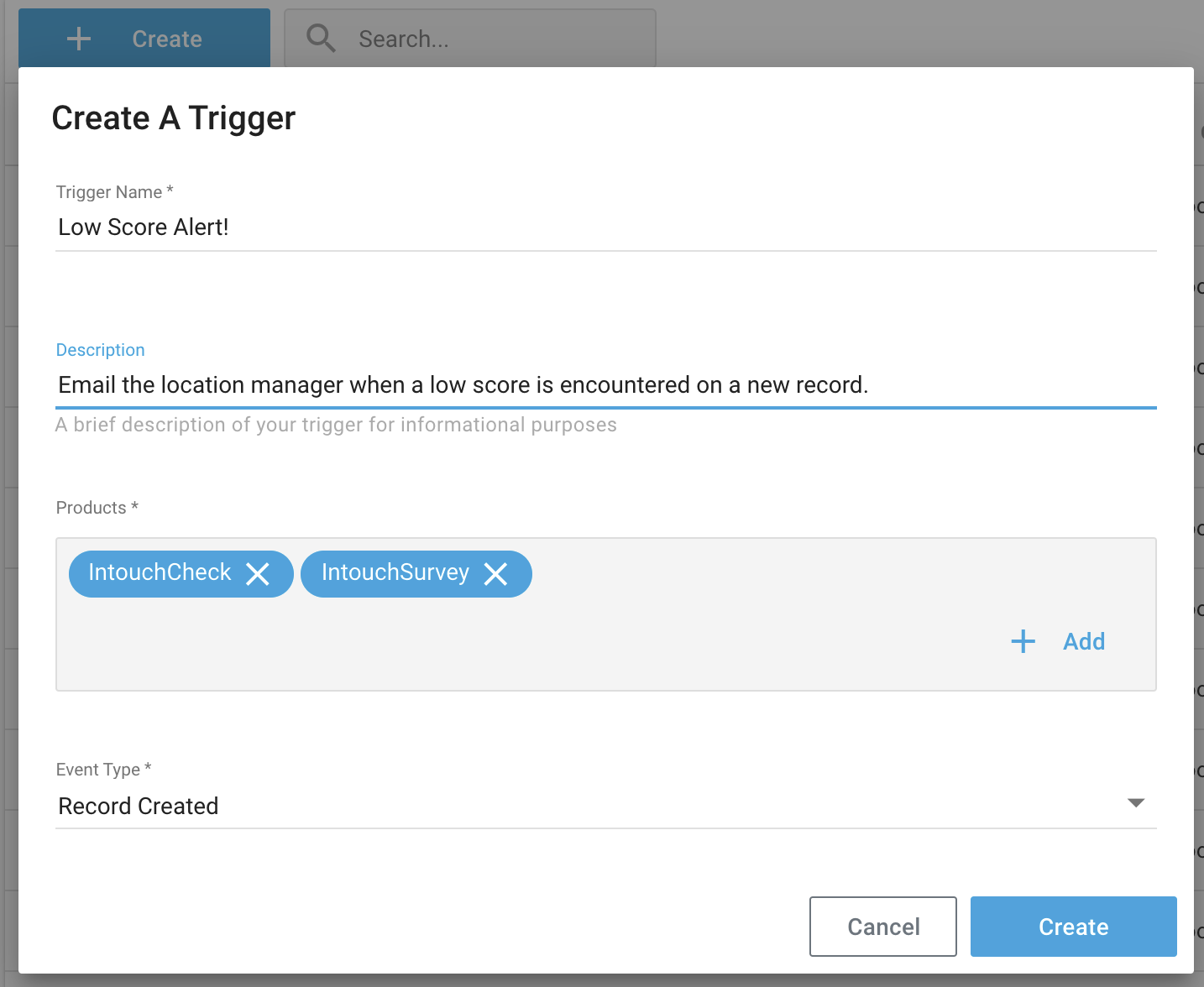Image resolution: width=1204 pixels, height=987 pixels.
Task: Click the Add link in Products
Action: [x=1083, y=641]
